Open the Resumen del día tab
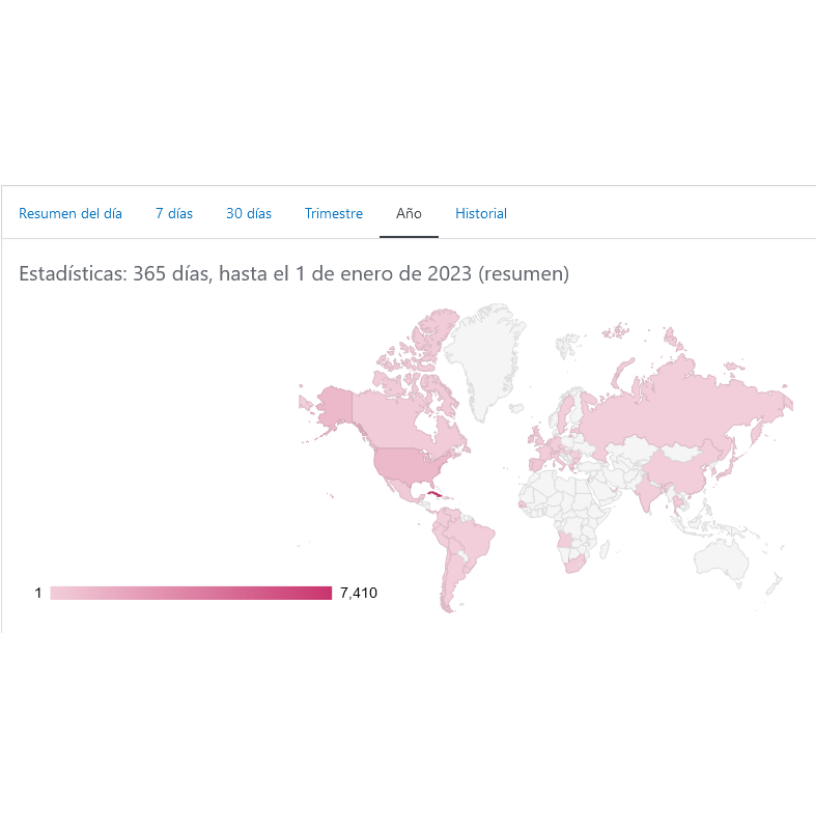The image size is (816, 816). [70, 213]
